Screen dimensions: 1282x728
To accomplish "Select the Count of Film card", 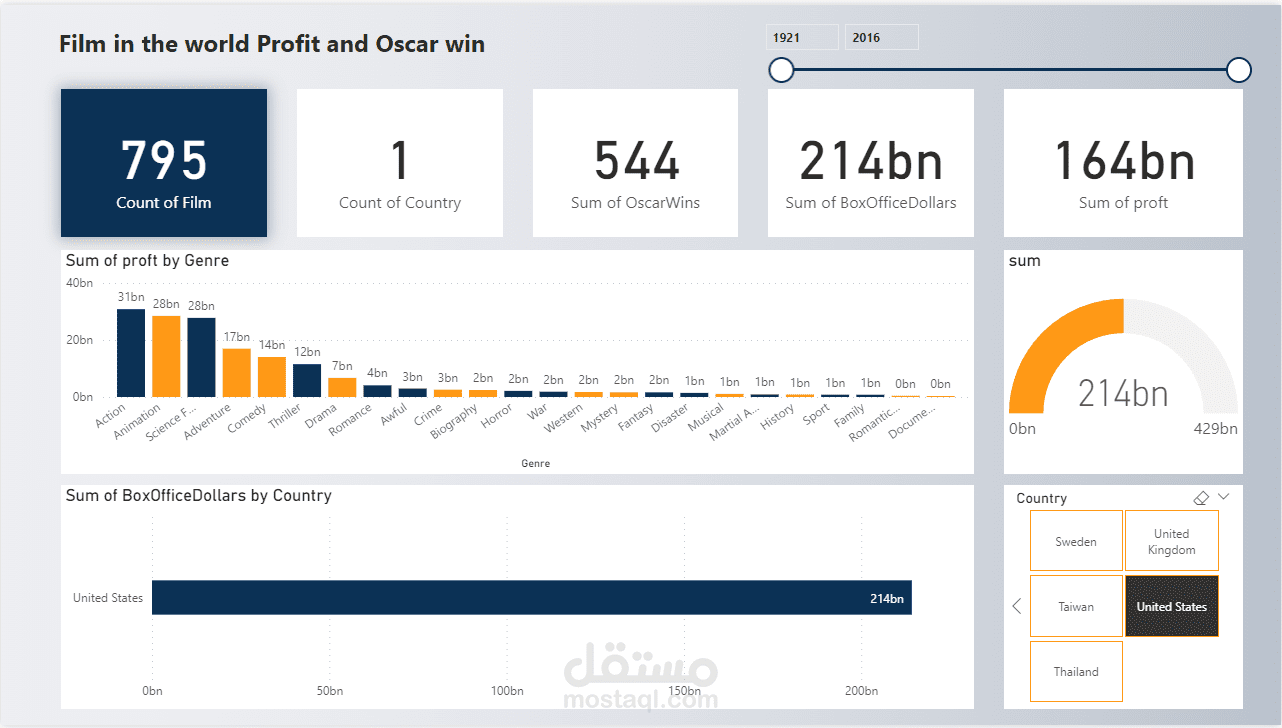I will [164, 163].
